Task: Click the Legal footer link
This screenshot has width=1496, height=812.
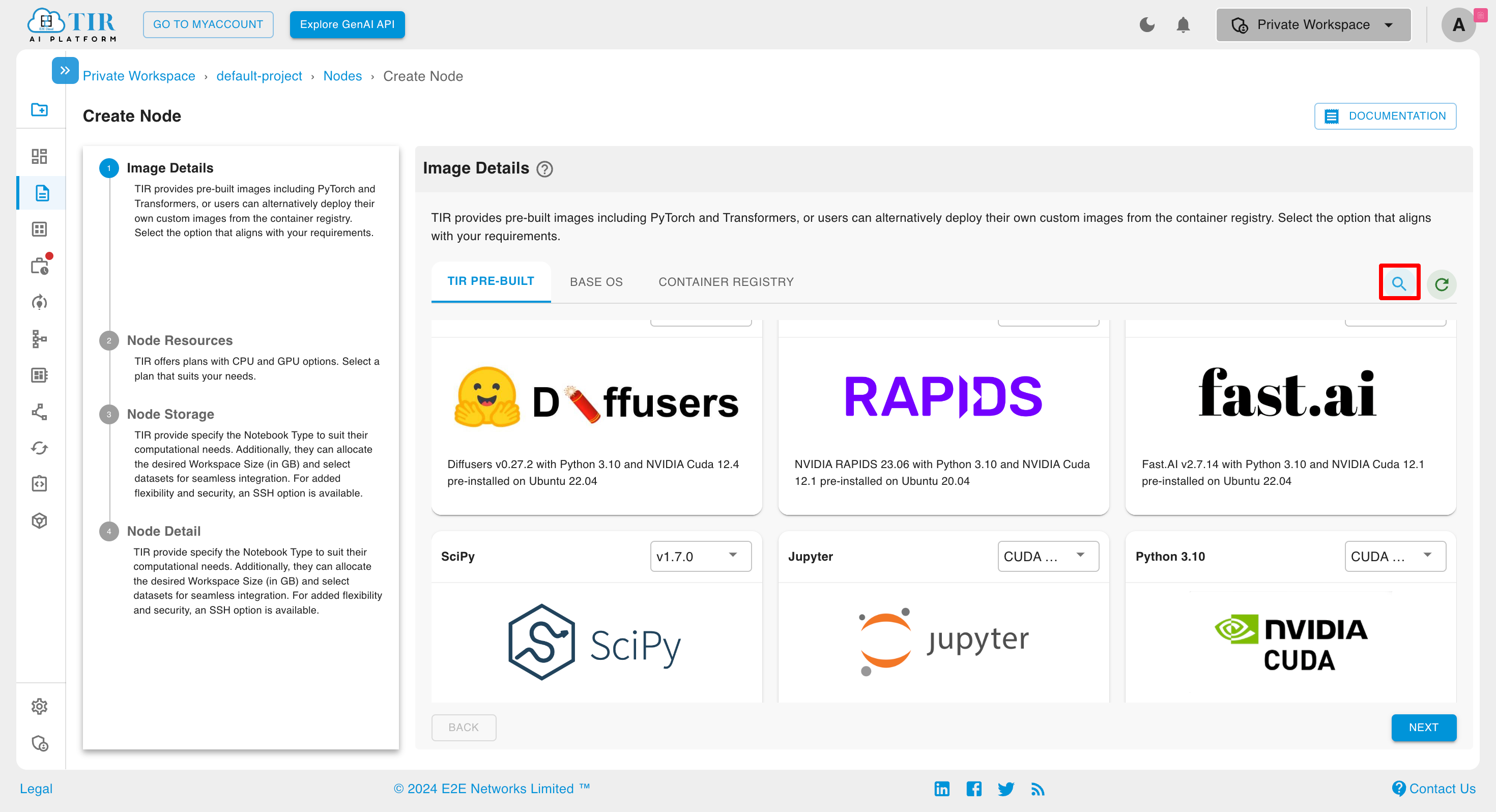Action: [36, 788]
